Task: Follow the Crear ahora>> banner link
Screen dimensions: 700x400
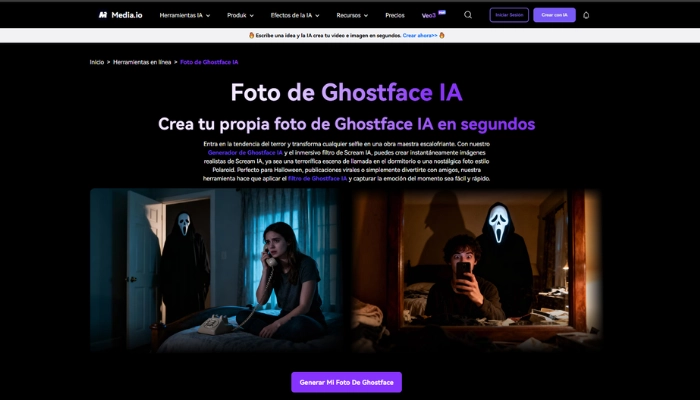Action: pyautogui.click(x=420, y=35)
